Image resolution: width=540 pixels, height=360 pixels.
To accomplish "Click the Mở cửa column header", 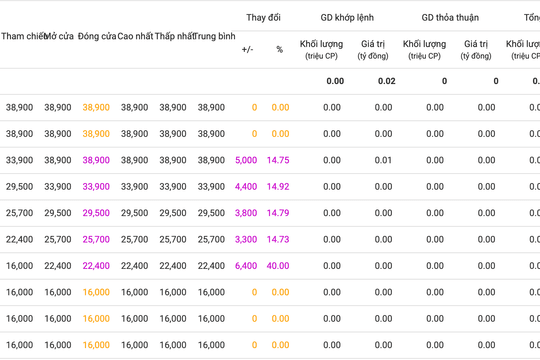I will [x=59, y=36].
